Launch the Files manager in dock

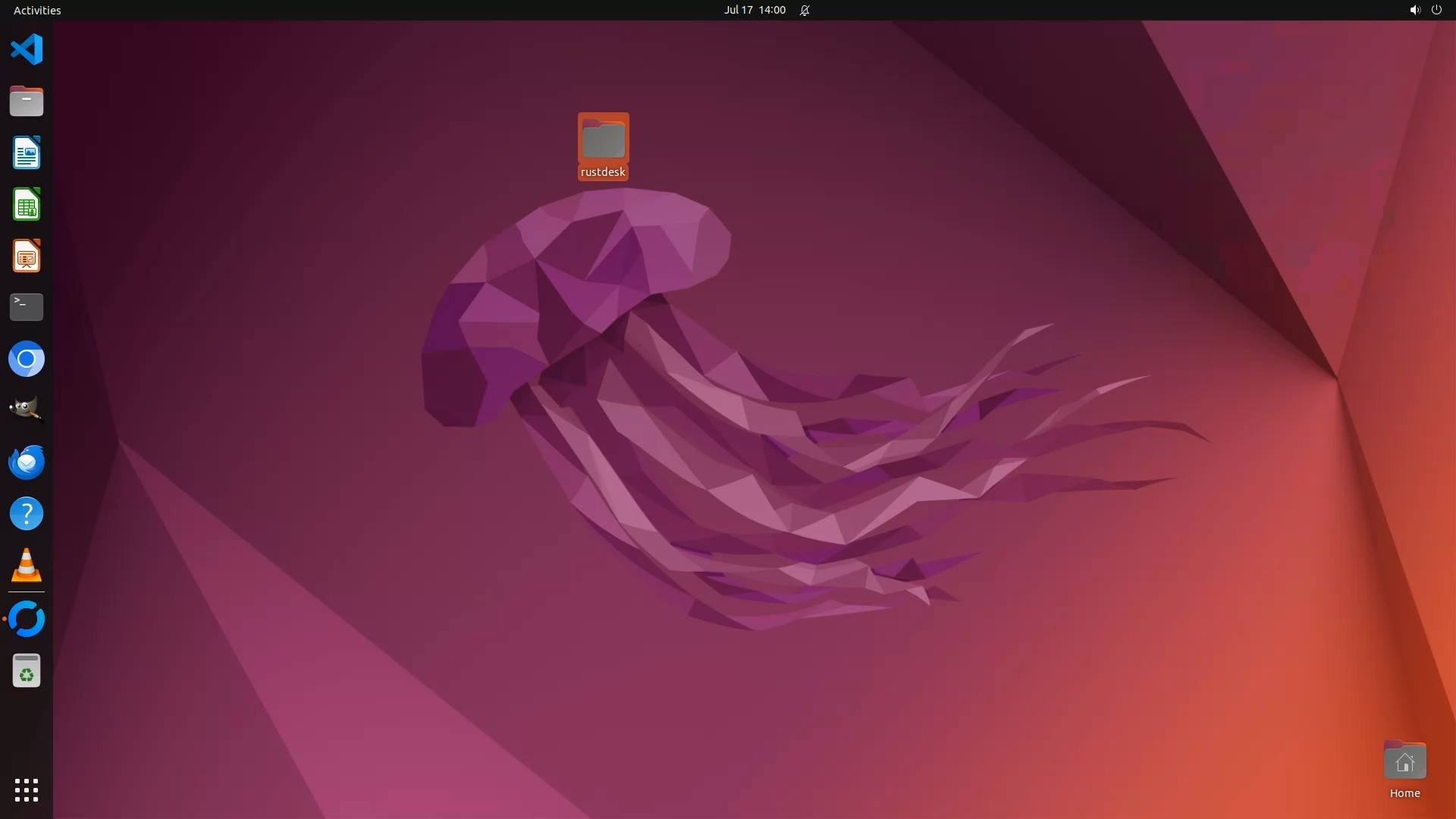coord(27,102)
